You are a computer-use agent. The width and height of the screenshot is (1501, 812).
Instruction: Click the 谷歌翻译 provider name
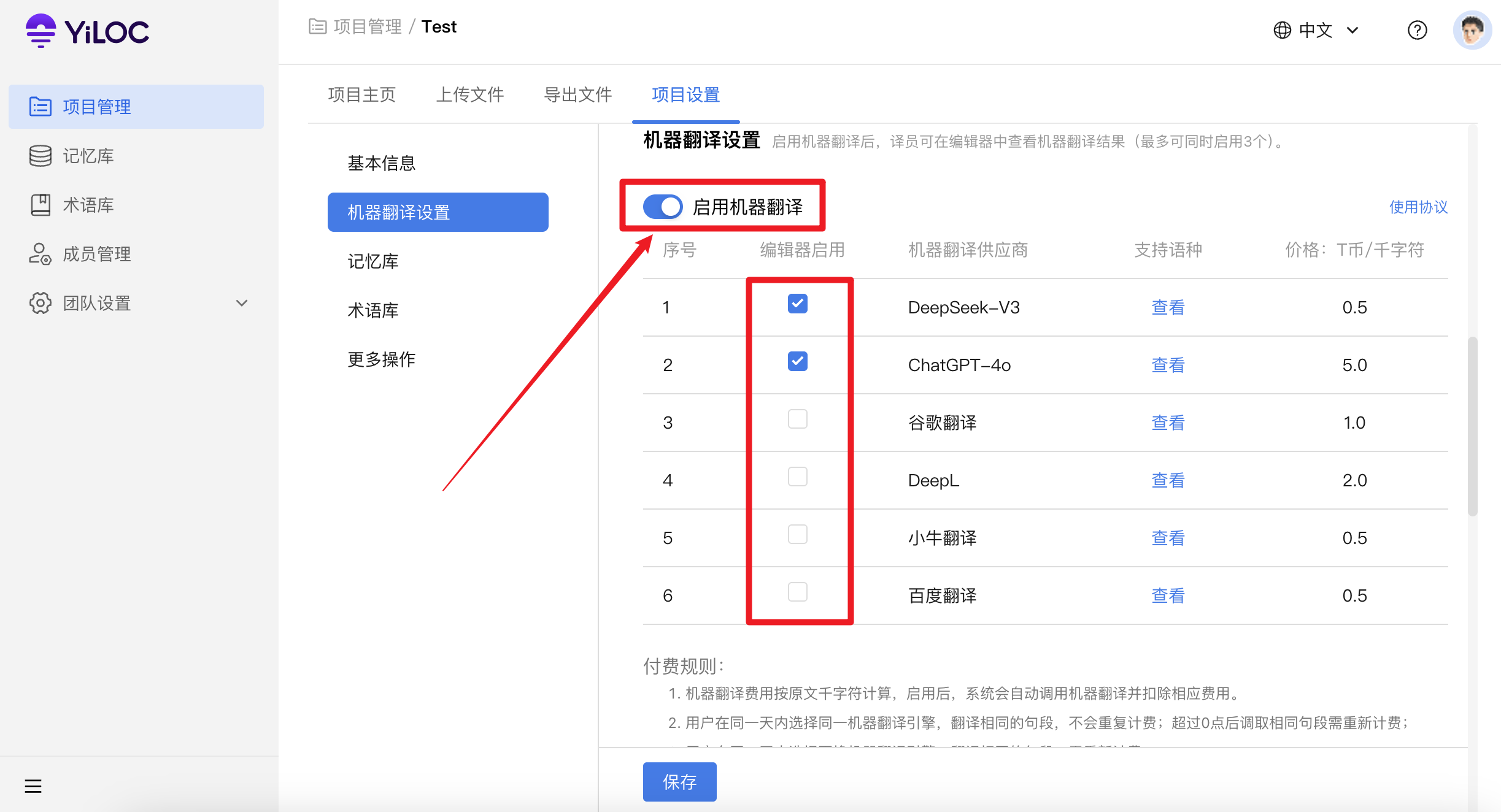click(942, 423)
